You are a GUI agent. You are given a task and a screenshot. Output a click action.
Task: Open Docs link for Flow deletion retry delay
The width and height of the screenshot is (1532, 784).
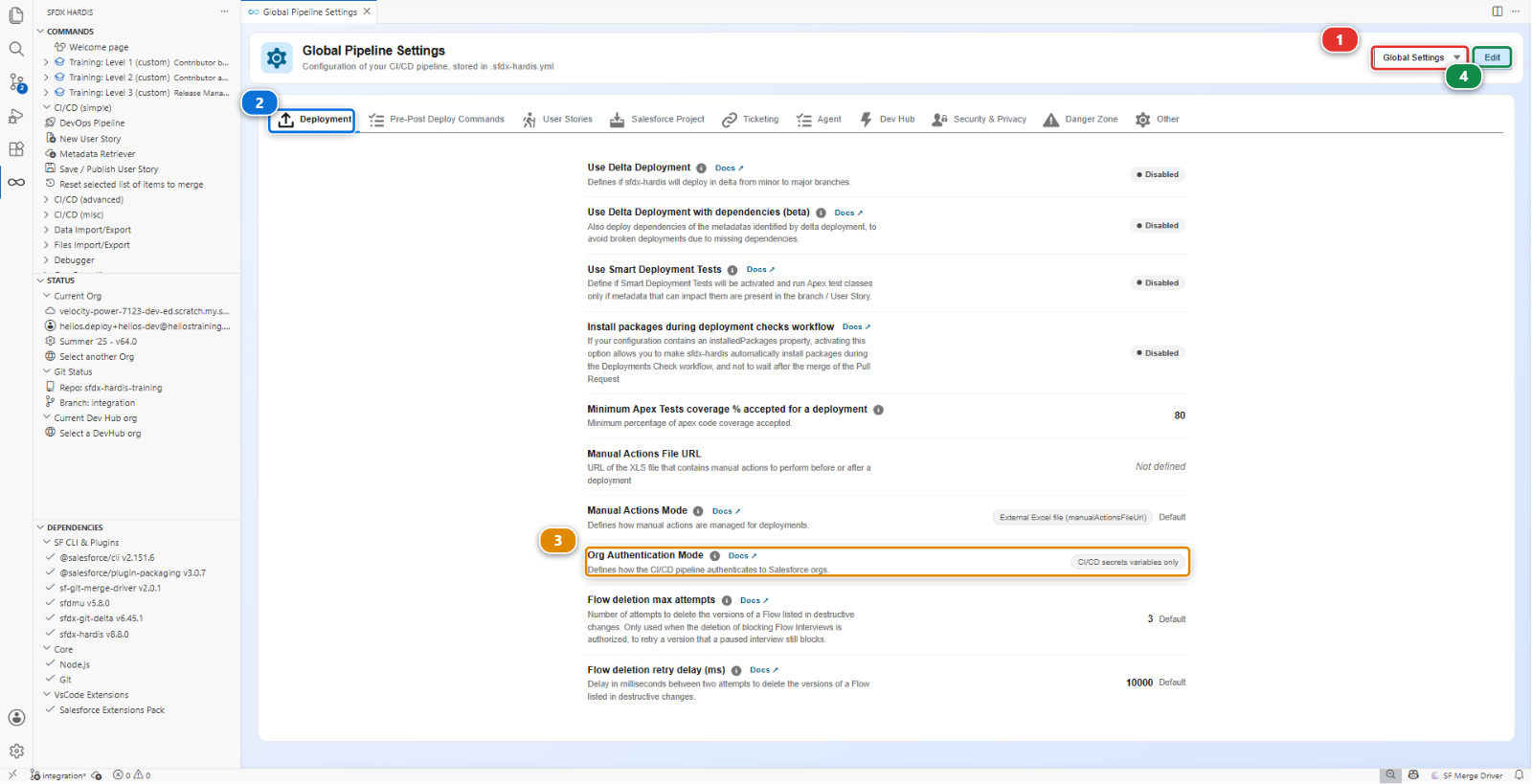click(x=763, y=670)
